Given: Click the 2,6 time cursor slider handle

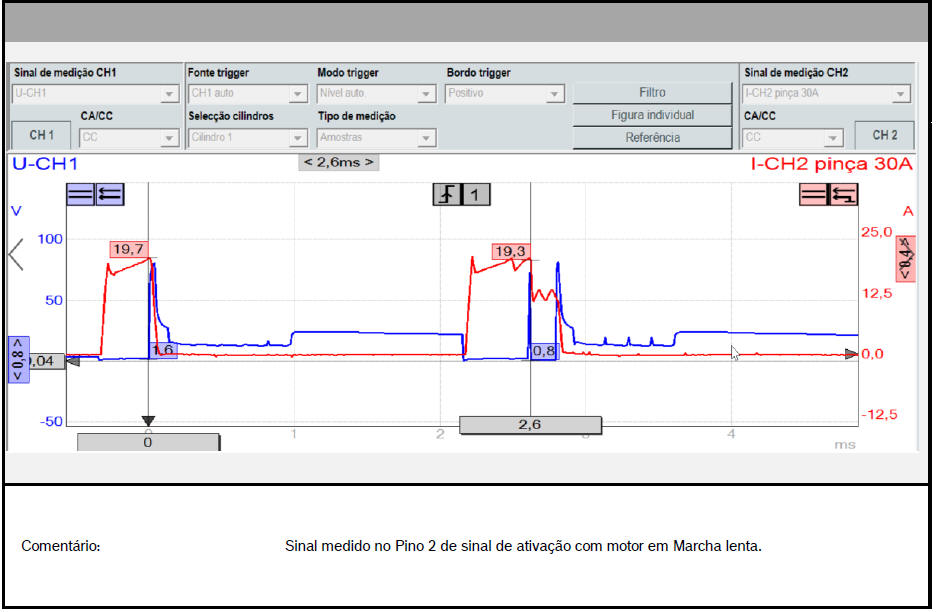Looking at the screenshot, I should click(530, 425).
